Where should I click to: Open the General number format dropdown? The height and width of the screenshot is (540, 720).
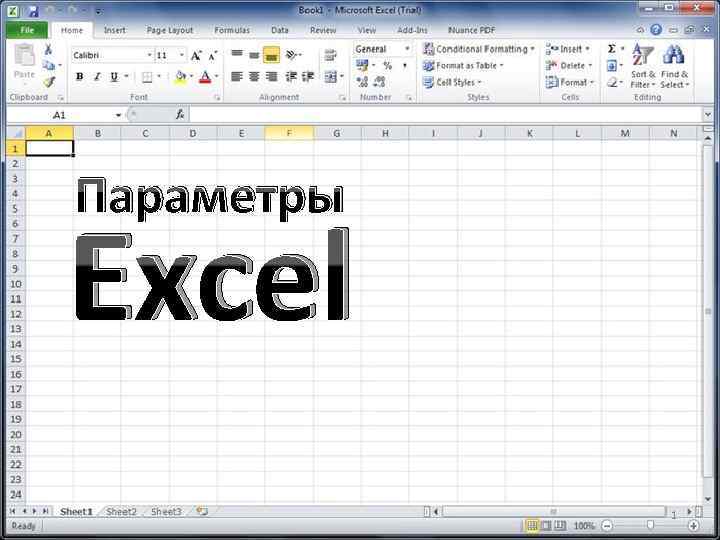[x=407, y=49]
